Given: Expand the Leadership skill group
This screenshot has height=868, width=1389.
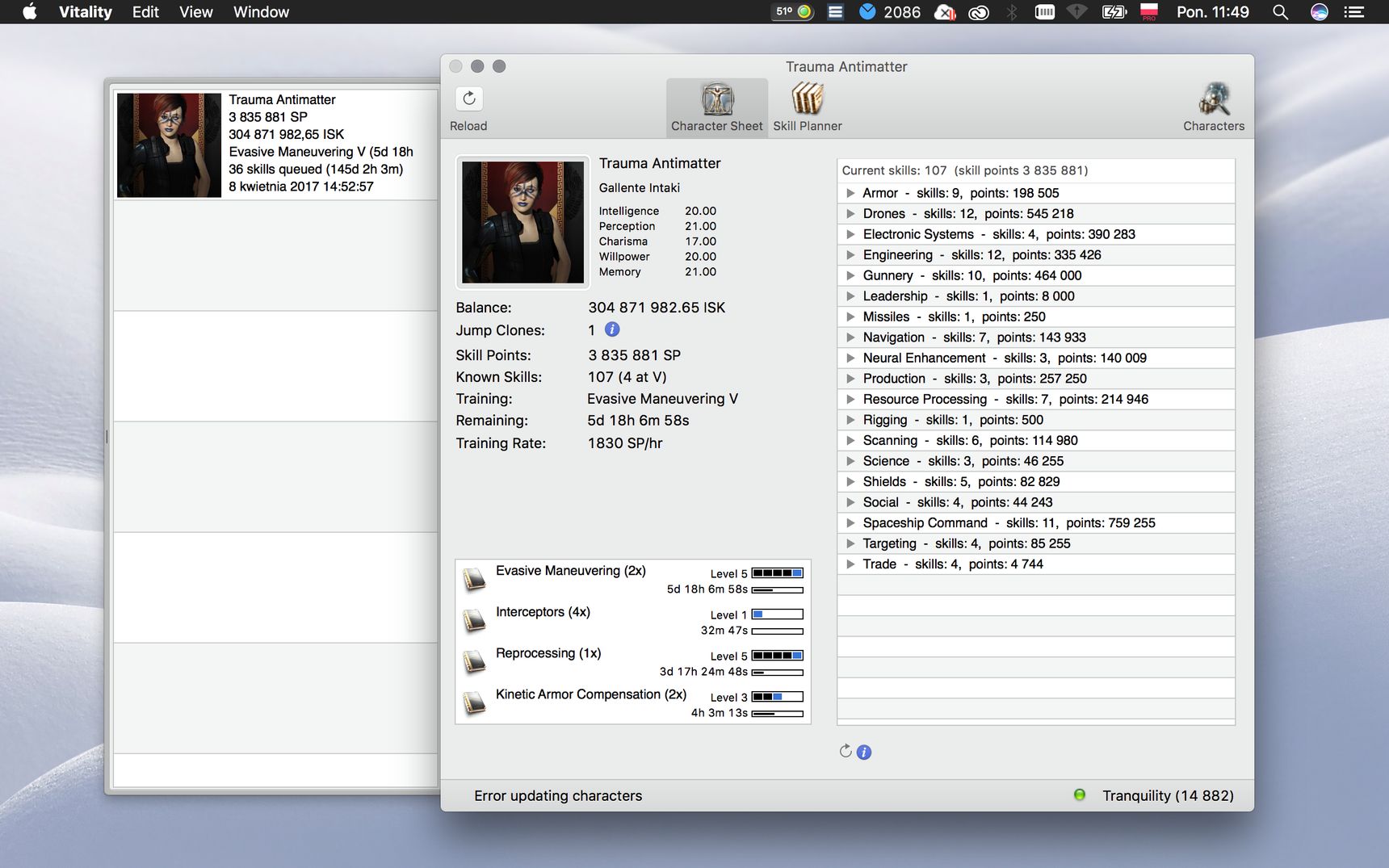Looking at the screenshot, I should (x=850, y=296).
